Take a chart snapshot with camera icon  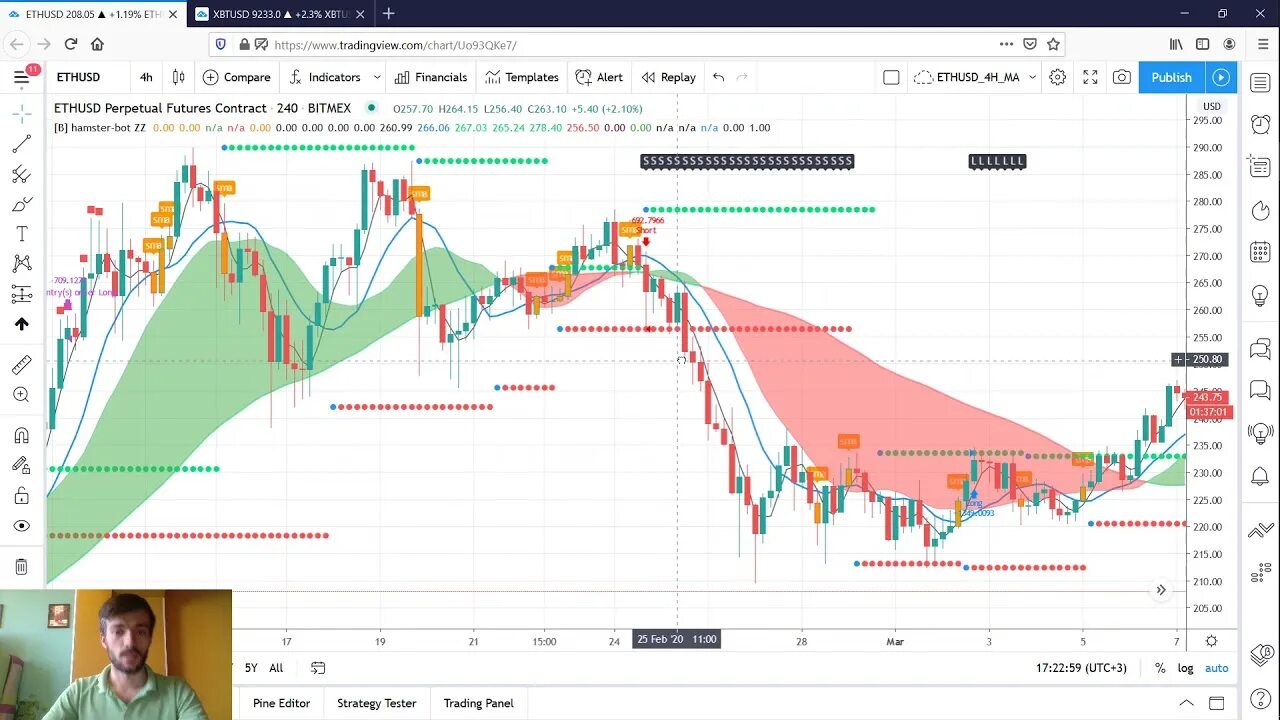(1122, 77)
